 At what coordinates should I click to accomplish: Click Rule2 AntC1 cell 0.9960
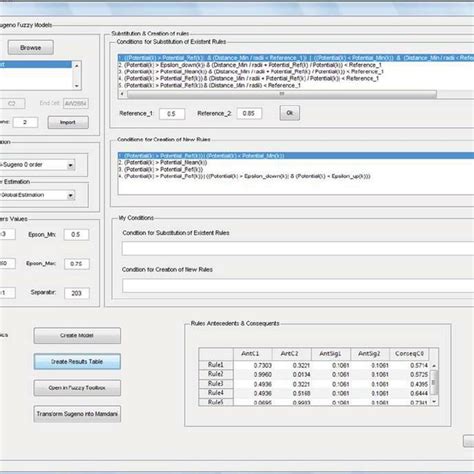(x=253, y=375)
